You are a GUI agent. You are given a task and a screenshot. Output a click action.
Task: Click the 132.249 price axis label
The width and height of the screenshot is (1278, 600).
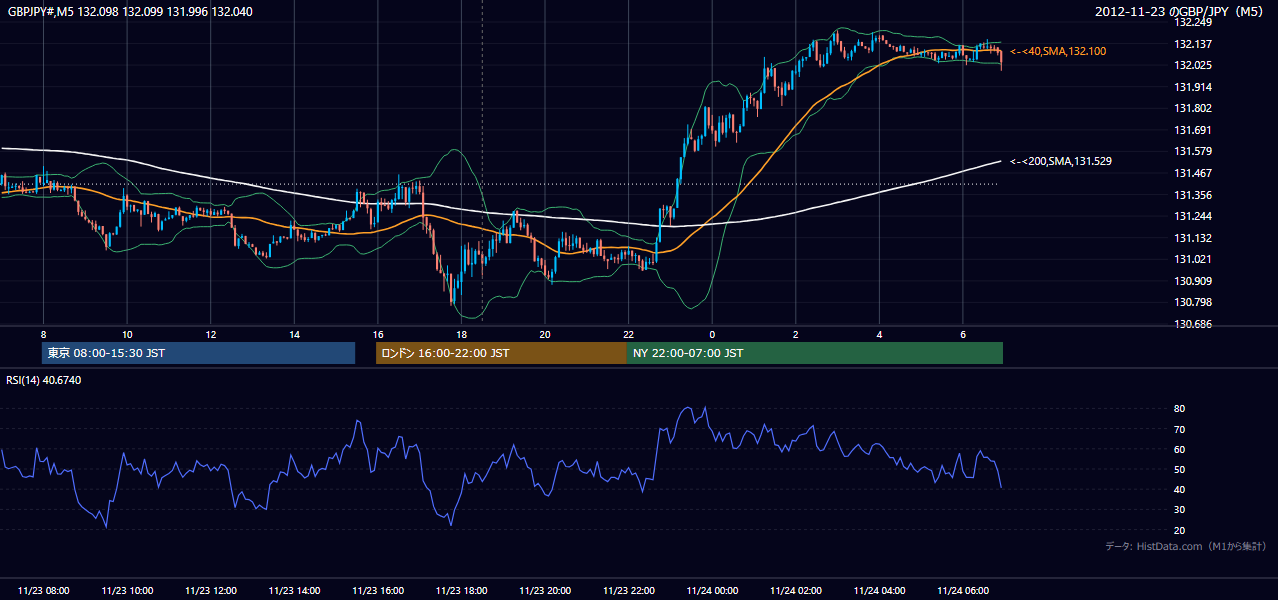point(1193,22)
